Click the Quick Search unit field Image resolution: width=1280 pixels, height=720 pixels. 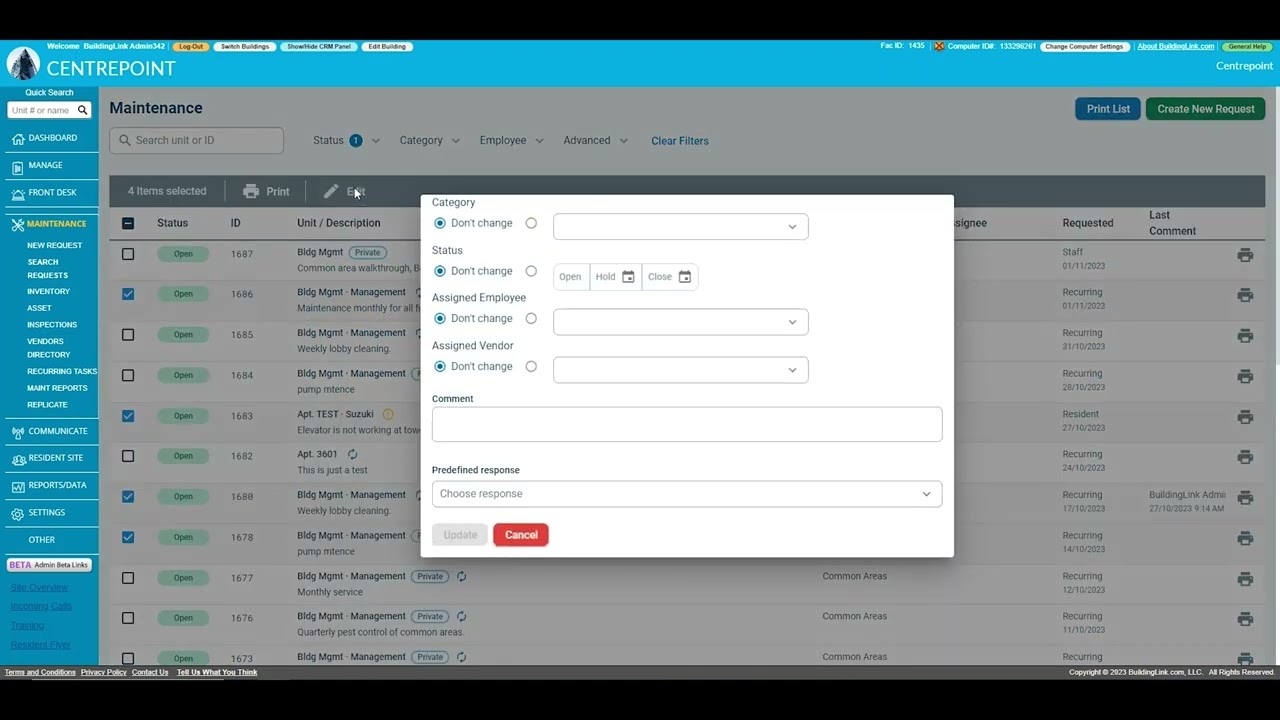point(42,110)
